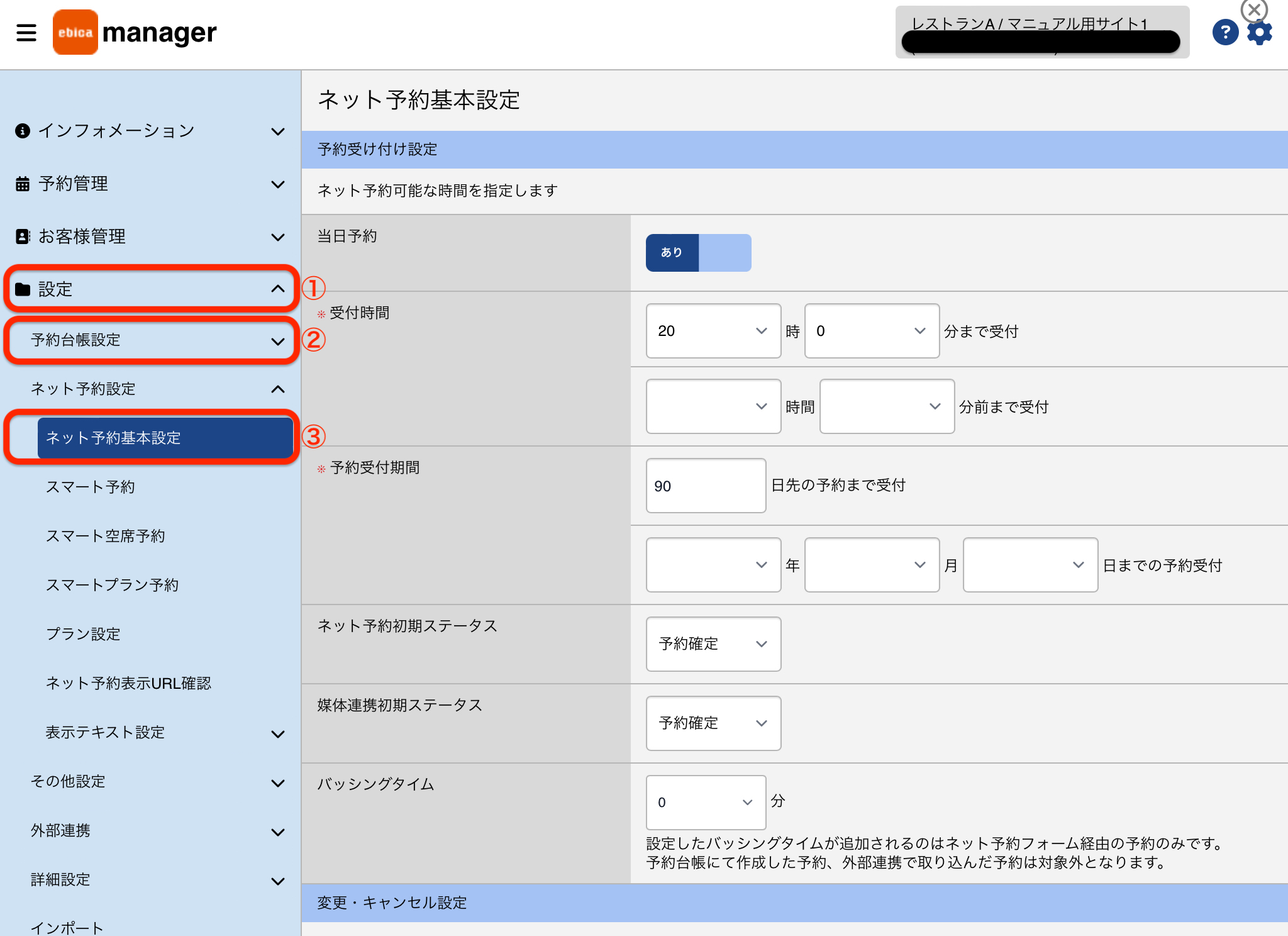
Task: Expand the その他設定 chevron
Action: [x=278, y=783]
